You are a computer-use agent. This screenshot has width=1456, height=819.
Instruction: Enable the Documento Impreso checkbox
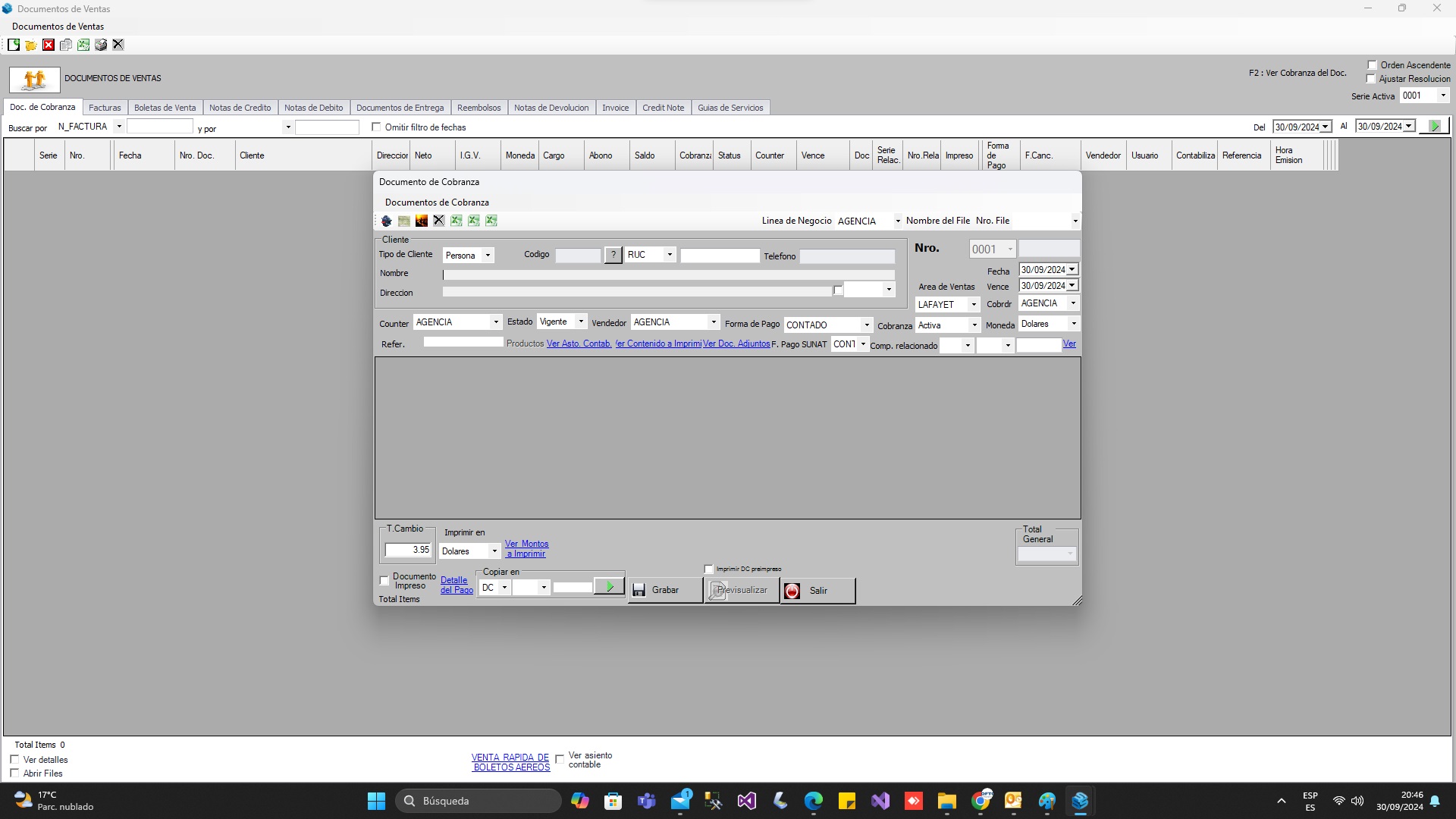(x=384, y=580)
